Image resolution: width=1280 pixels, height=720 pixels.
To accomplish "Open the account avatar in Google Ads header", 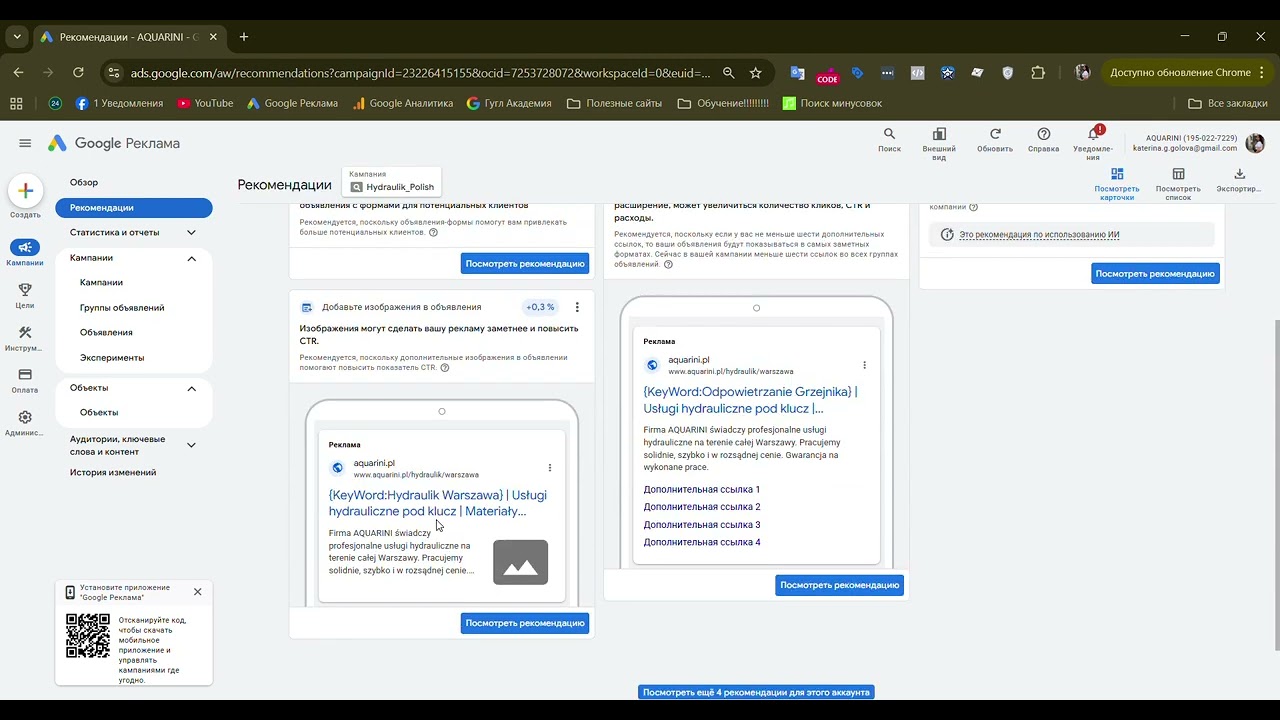I will click(1254, 143).
